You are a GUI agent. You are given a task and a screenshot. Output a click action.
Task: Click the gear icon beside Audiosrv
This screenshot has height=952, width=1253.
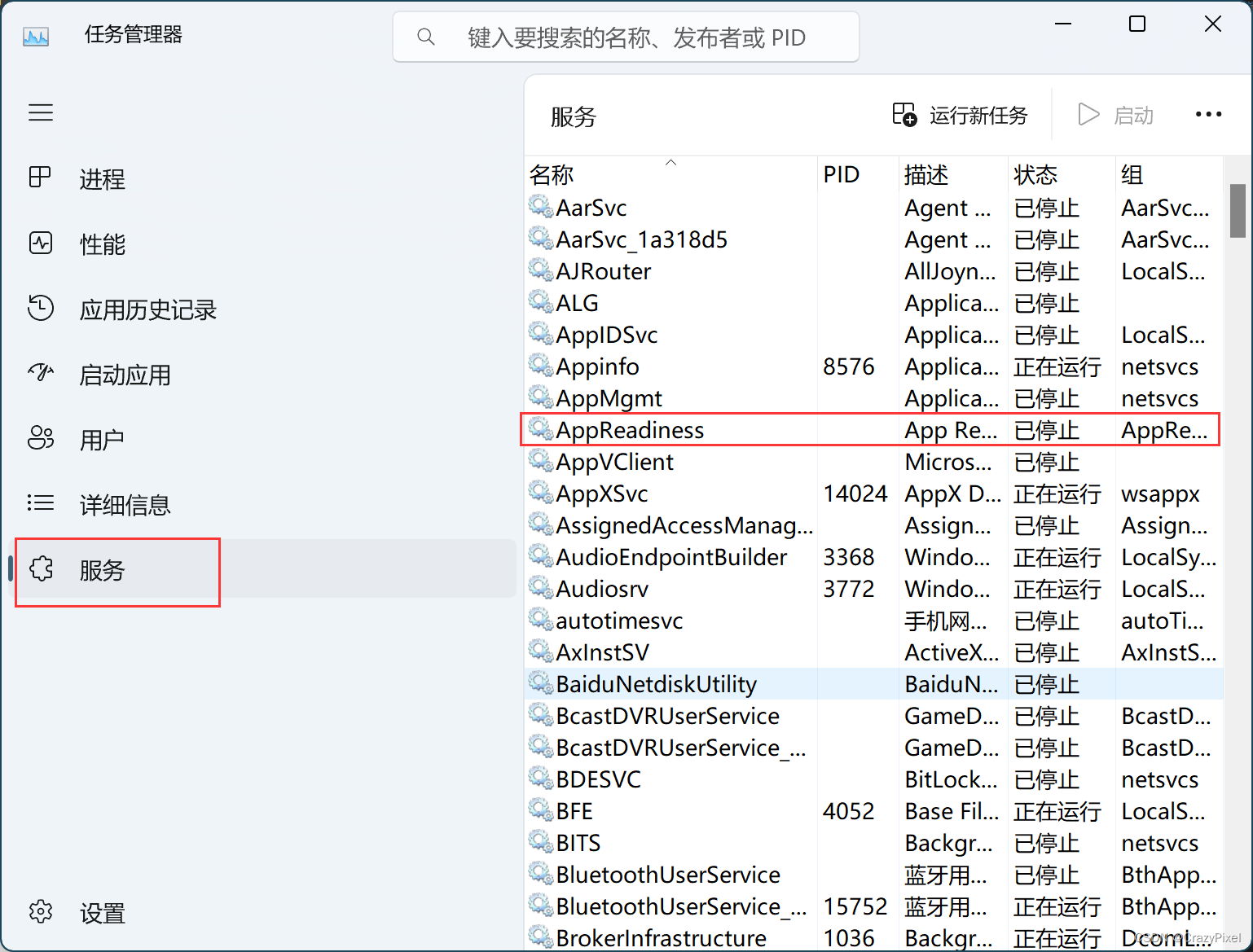tap(541, 587)
